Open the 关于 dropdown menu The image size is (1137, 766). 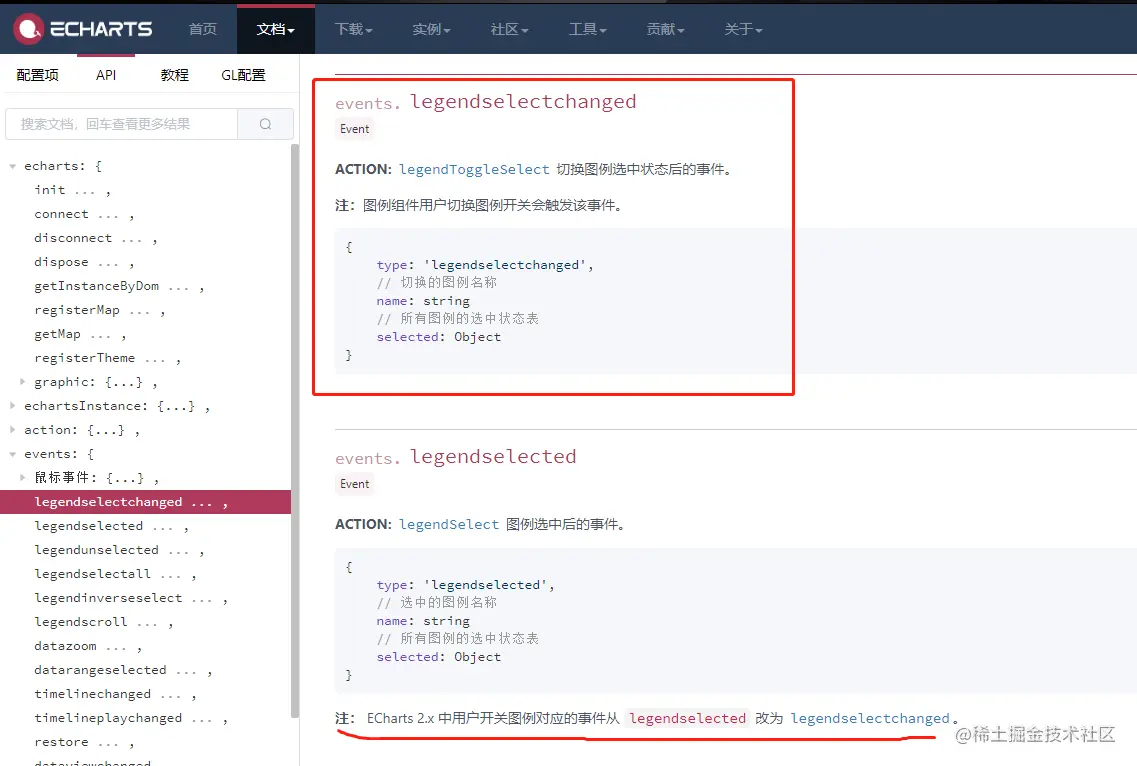pyautogui.click(x=743, y=29)
